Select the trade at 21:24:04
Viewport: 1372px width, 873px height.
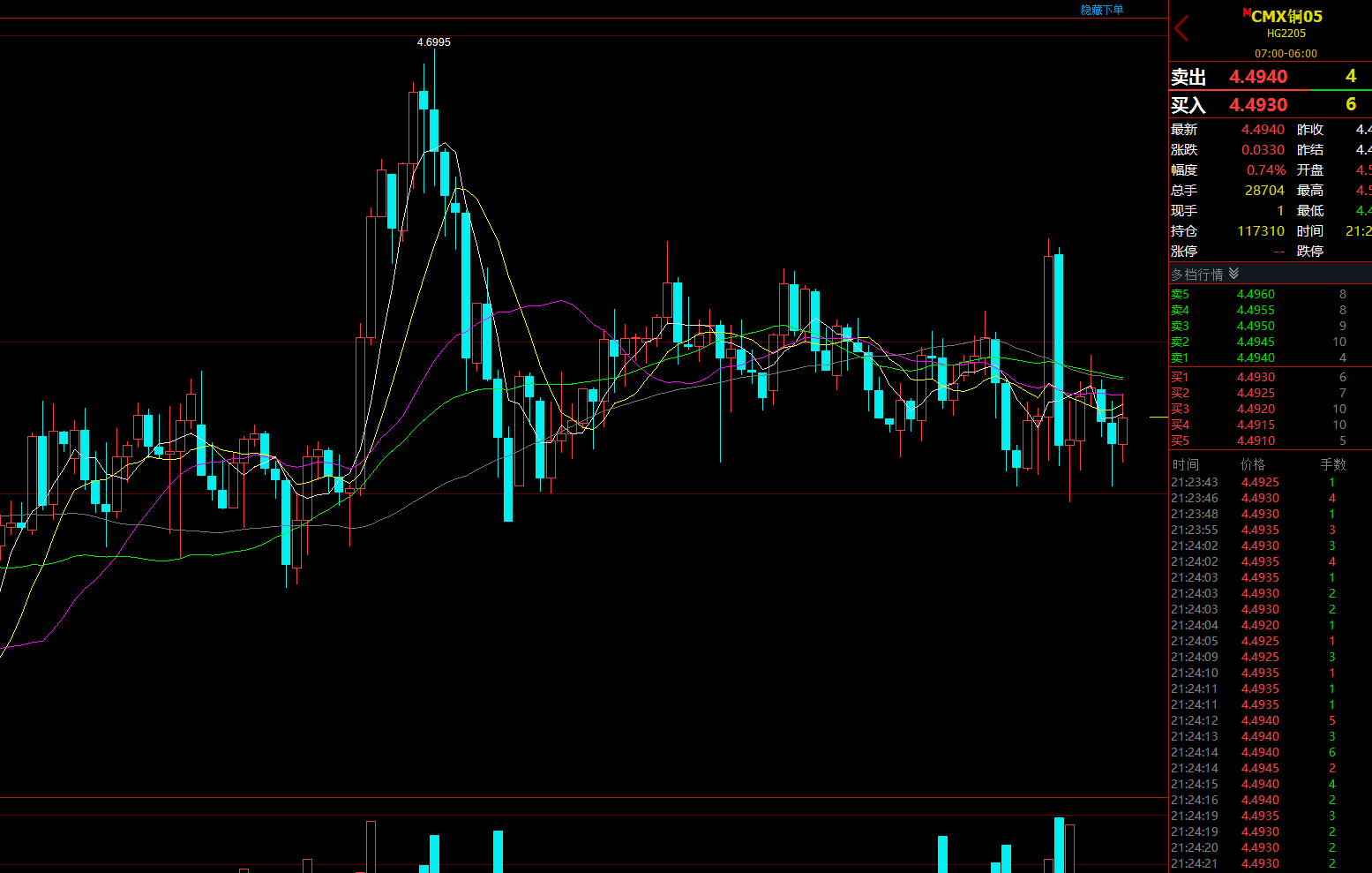[x=1271, y=626]
